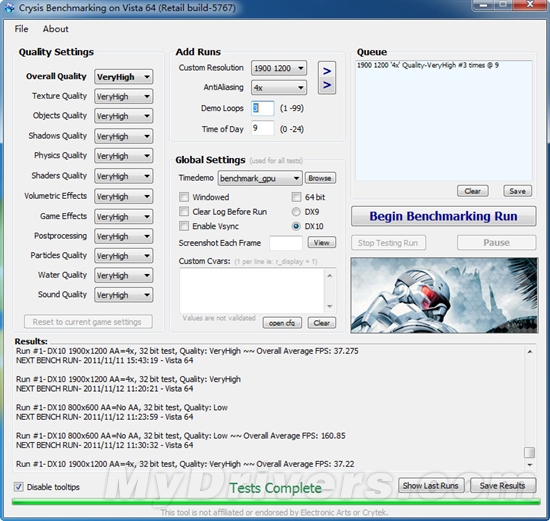Enable Vsync checkbox
This screenshot has width=550, height=521.
pyautogui.click(x=184, y=226)
